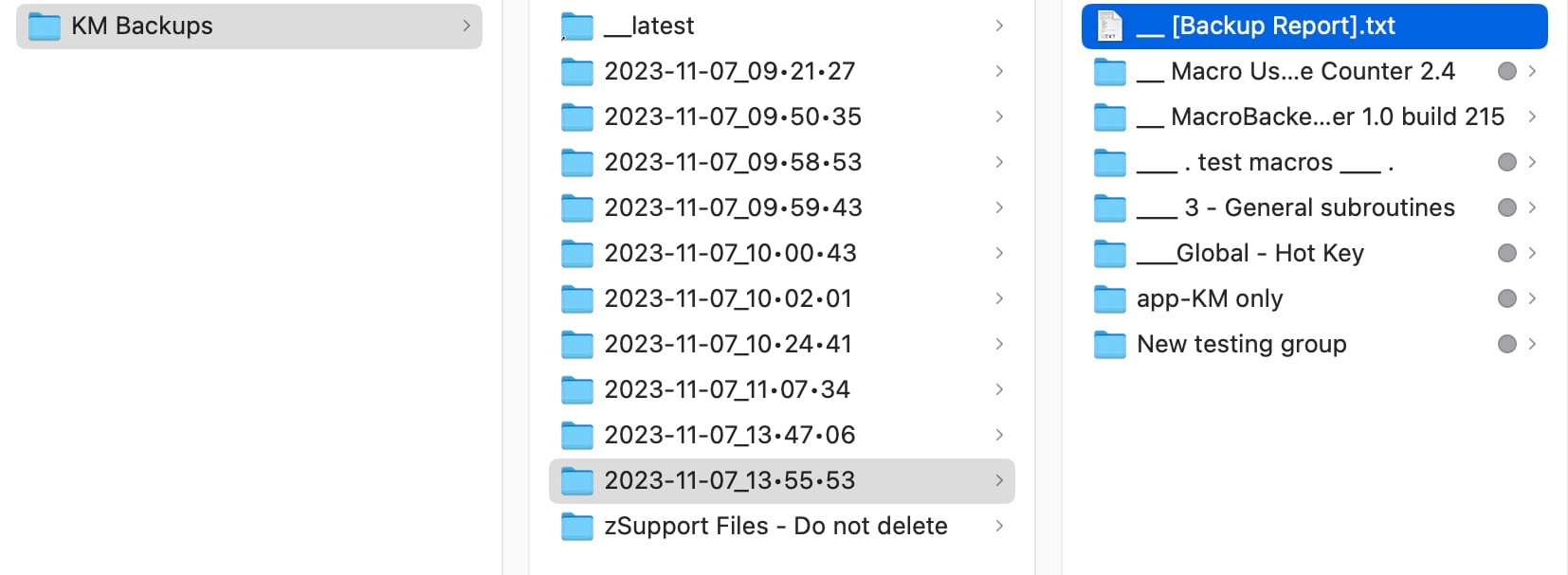Open the 2023-11-07_13•47•06 folder
Viewport: 1568px width, 575px height.
point(730,436)
